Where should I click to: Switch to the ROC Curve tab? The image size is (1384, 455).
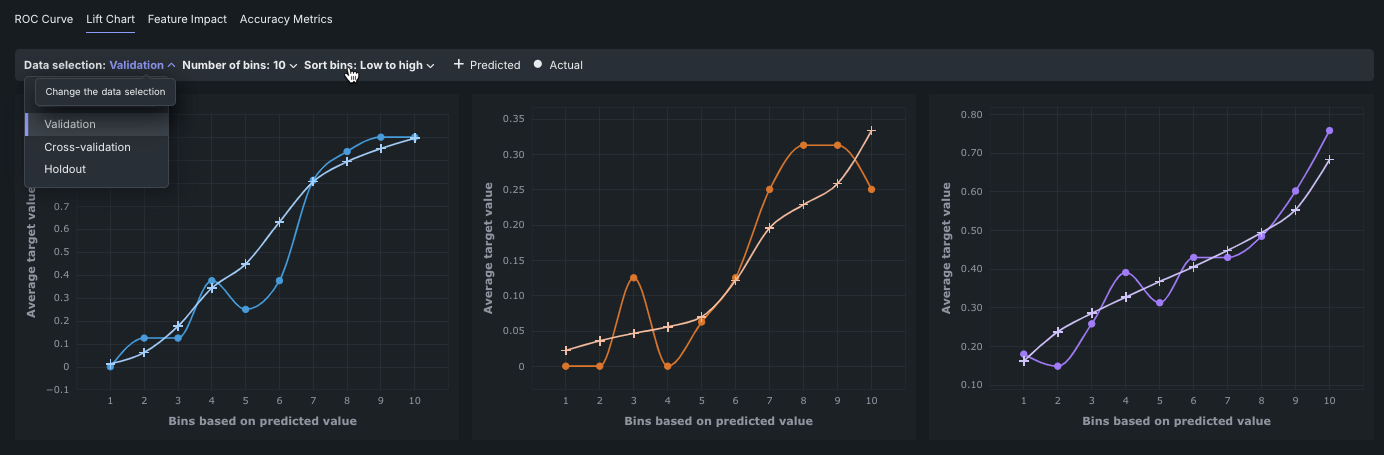[x=44, y=19]
